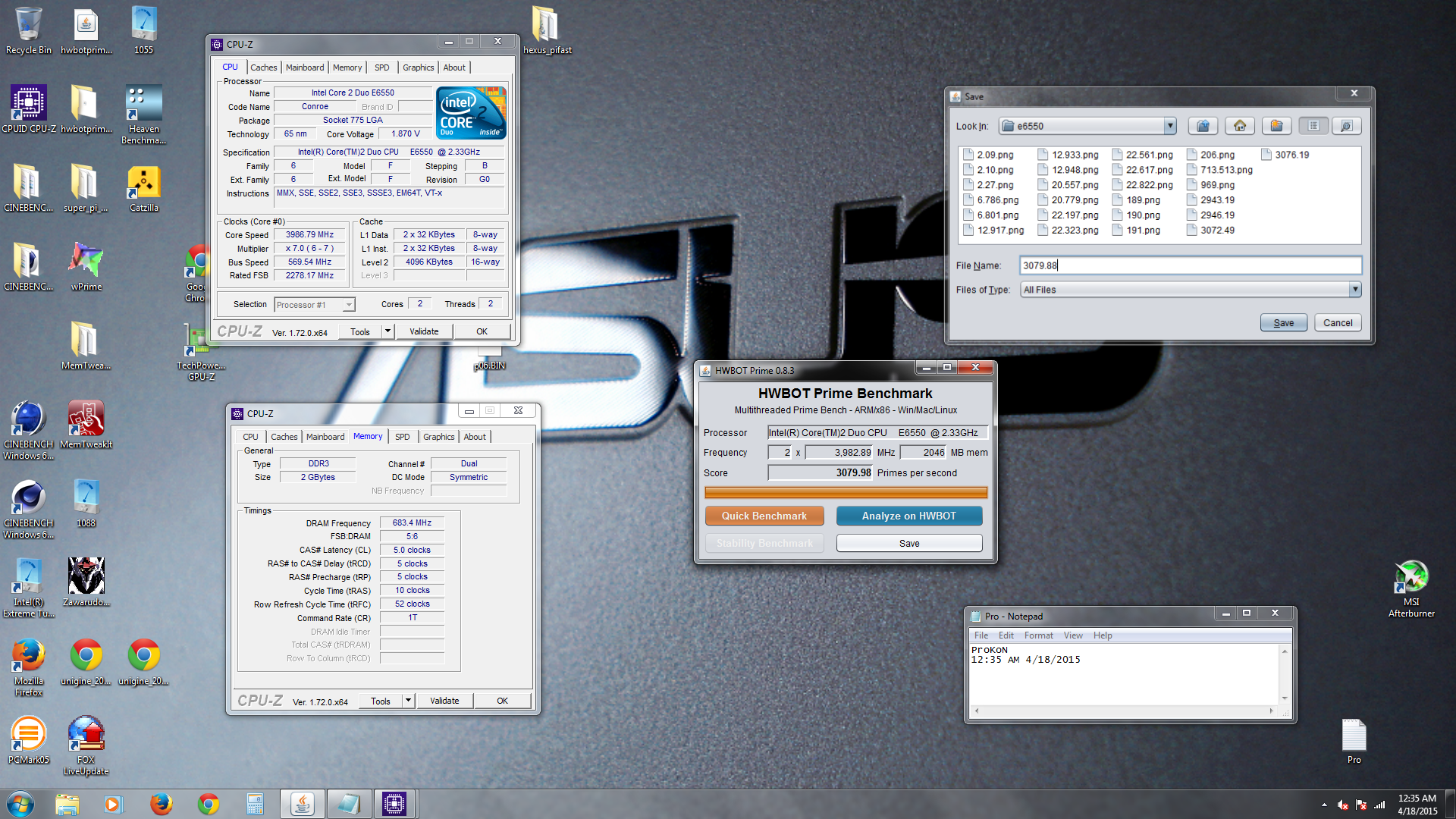Click the CPU-Z taskbar button
The height and width of the screenshot is (819, 1456).
click(394, 804)
